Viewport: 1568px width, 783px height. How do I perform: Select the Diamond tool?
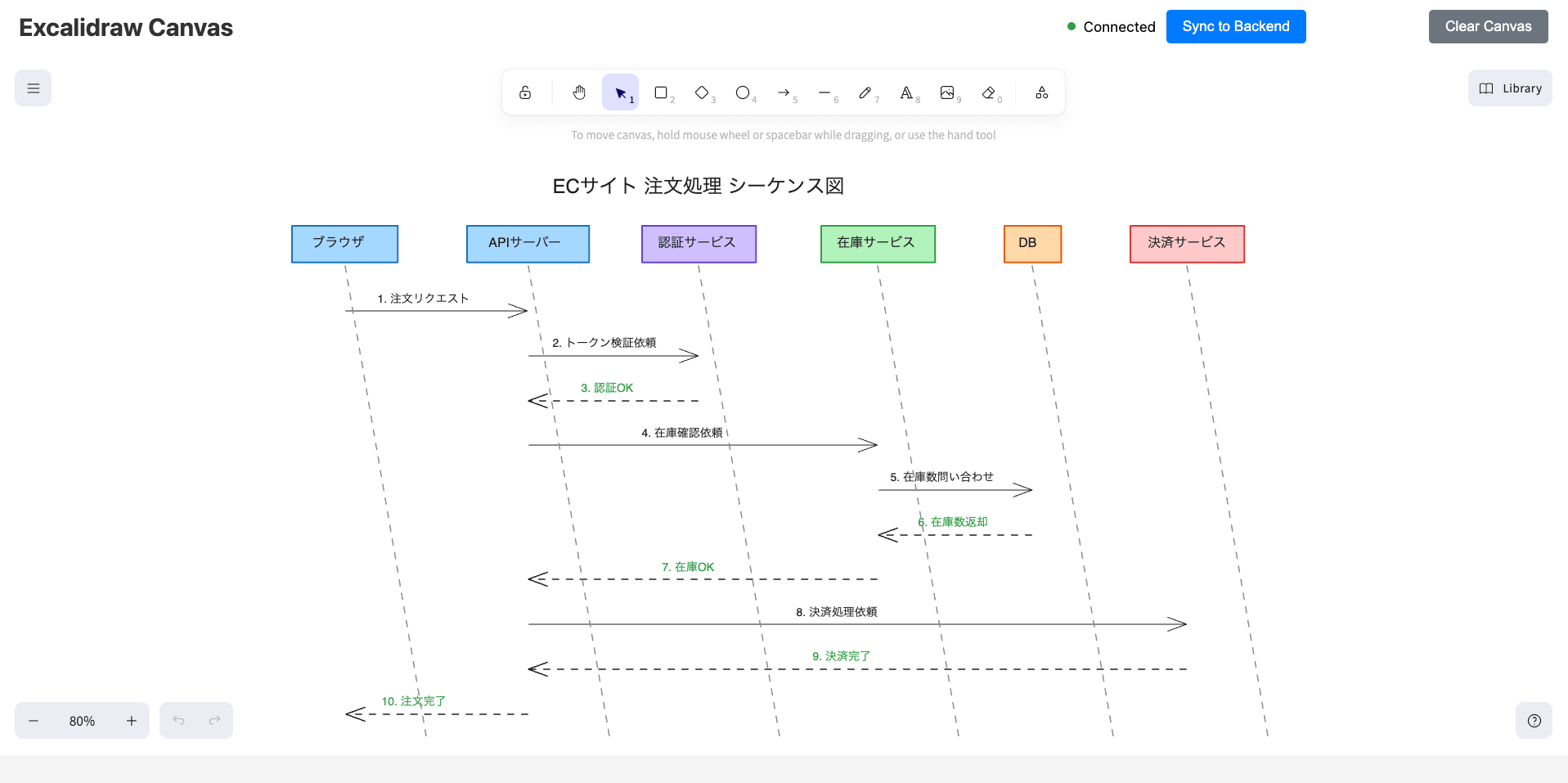coord(702,92)
